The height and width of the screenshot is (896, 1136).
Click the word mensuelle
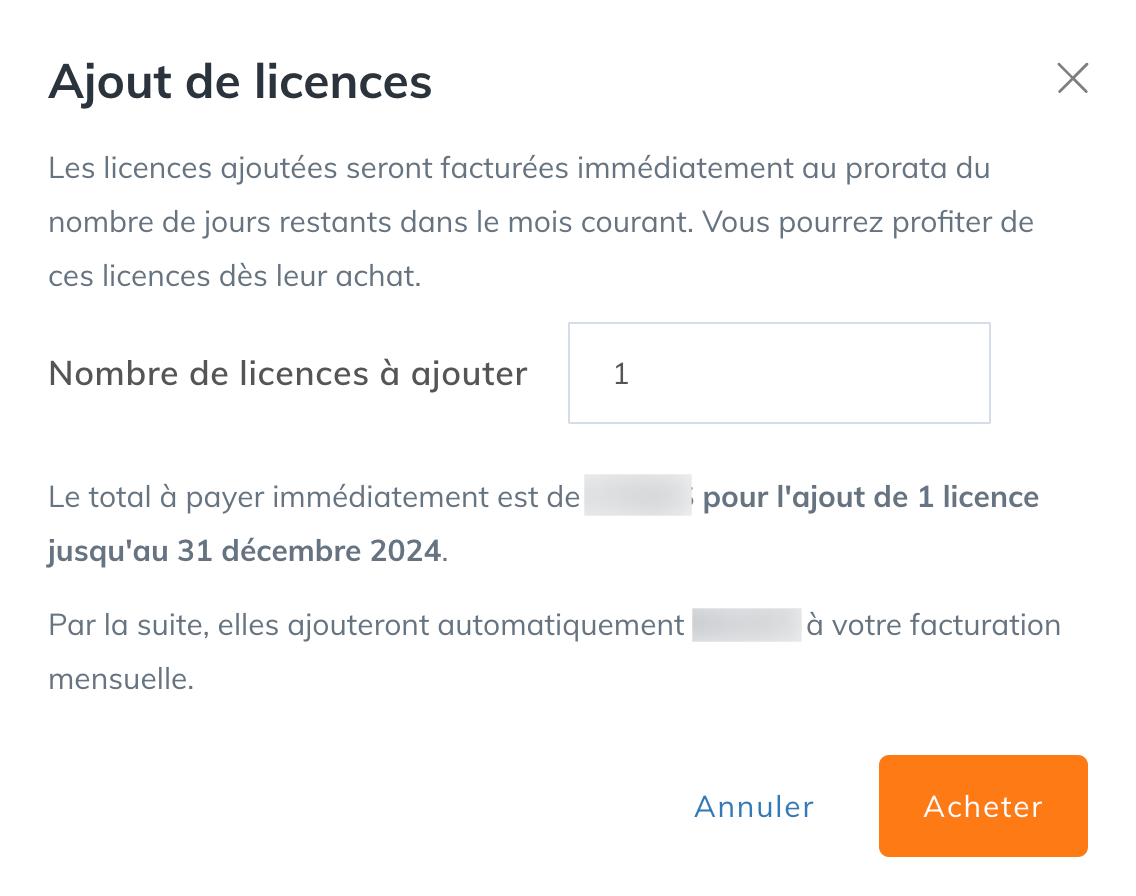(x=121, y=679)
